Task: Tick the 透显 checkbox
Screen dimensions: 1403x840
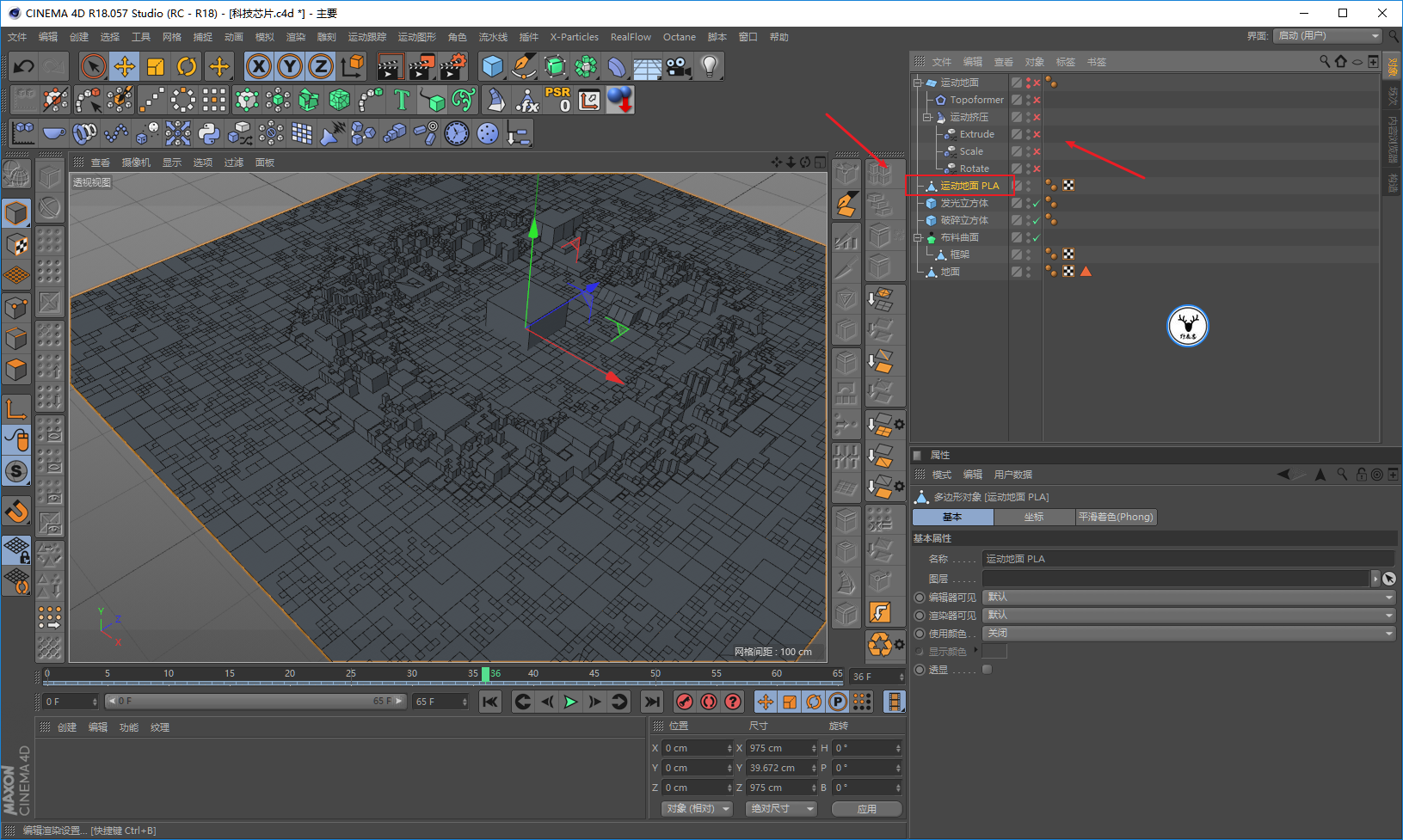Action: click(987, 669)
